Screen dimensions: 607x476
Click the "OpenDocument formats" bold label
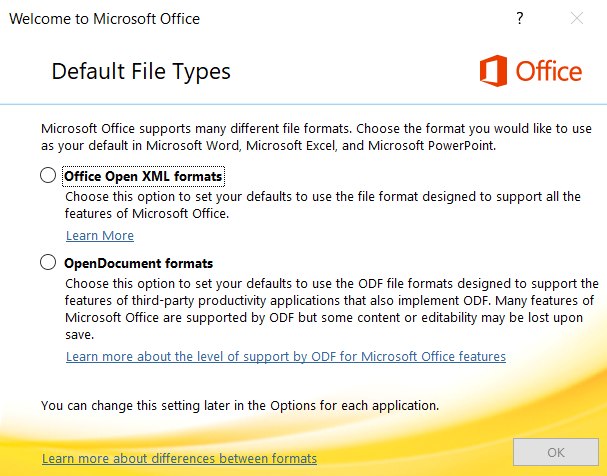pyautogui.click(x=139, y=264)
